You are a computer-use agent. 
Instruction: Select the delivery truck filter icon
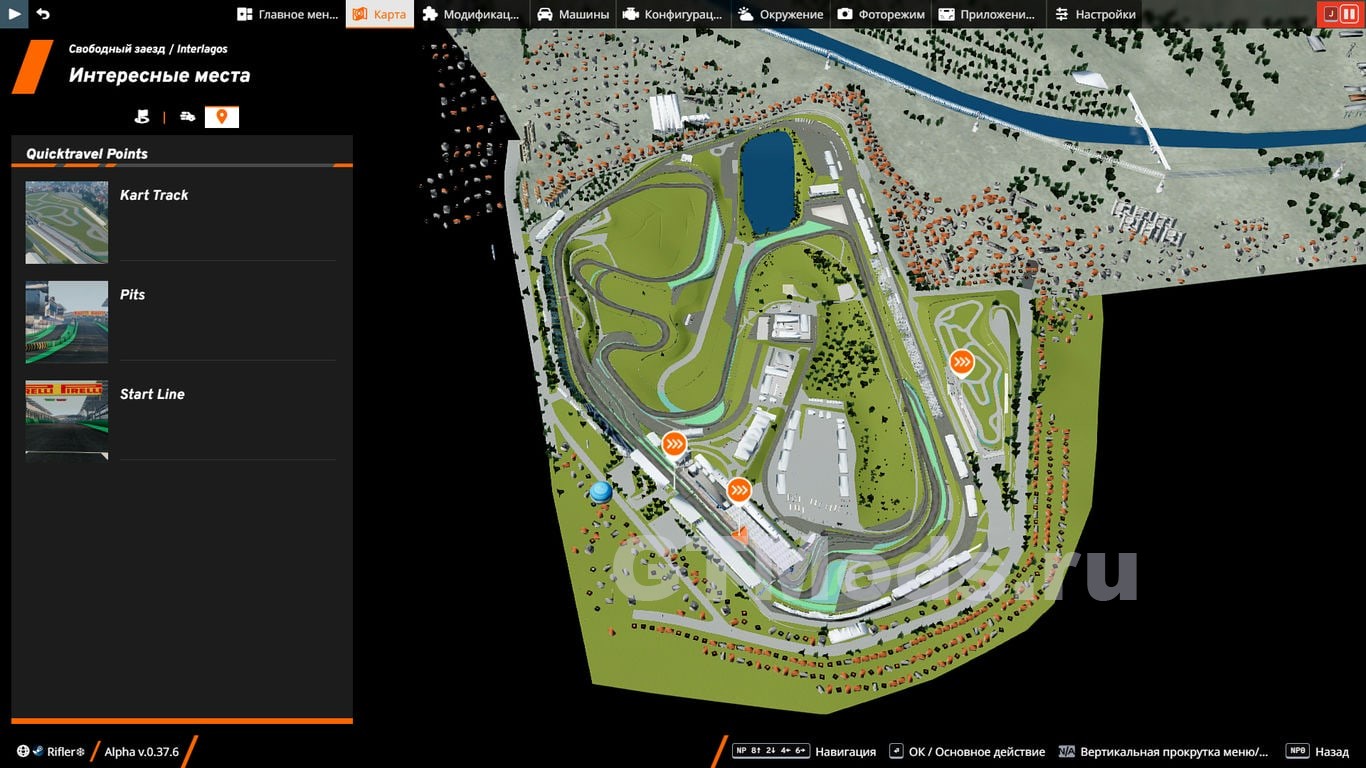tap(187, 117)
